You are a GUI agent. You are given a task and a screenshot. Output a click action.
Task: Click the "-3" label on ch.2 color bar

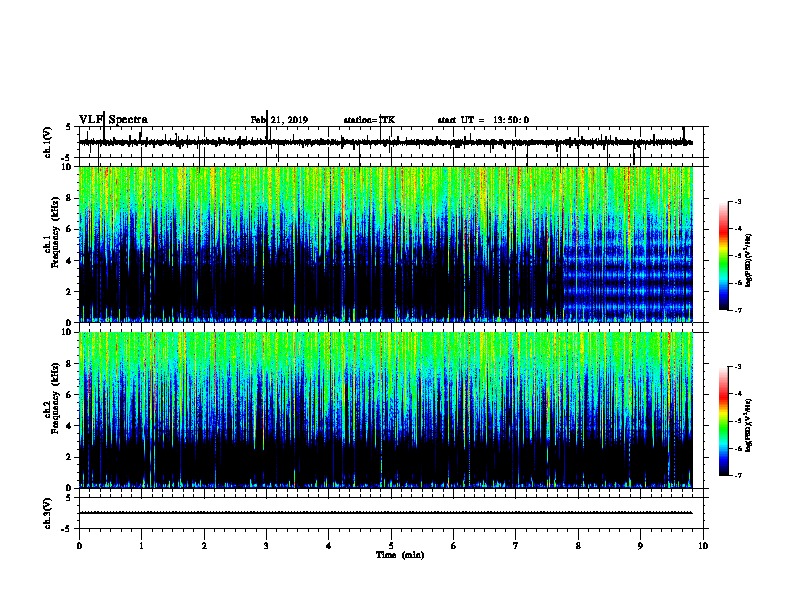point(737,367)
